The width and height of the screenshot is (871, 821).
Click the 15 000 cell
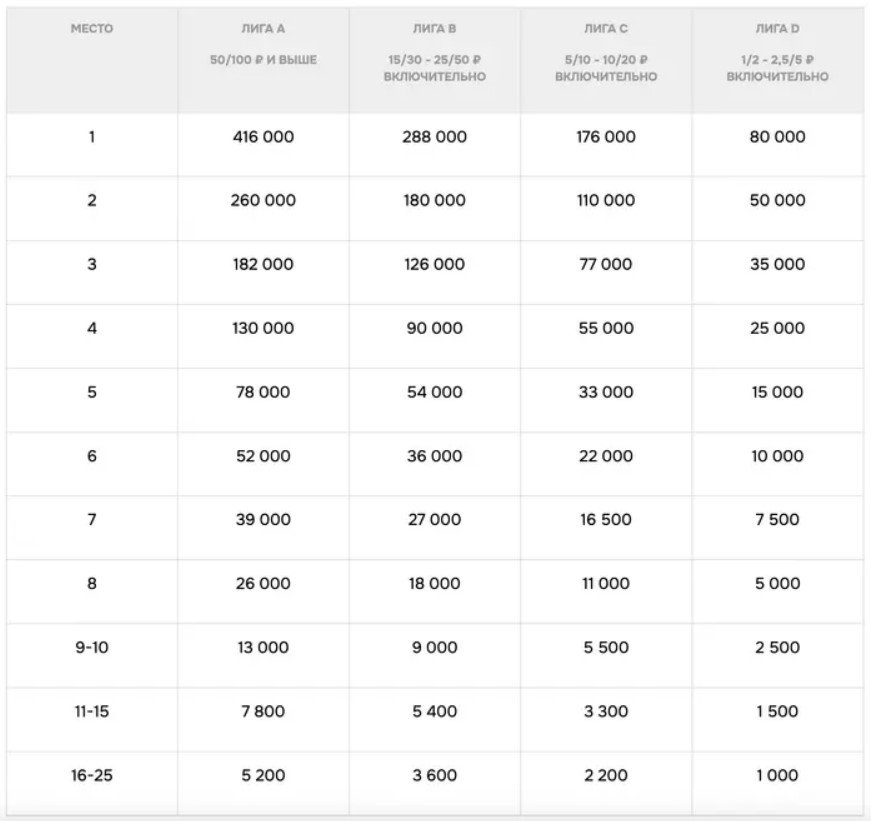coord(777,392)
